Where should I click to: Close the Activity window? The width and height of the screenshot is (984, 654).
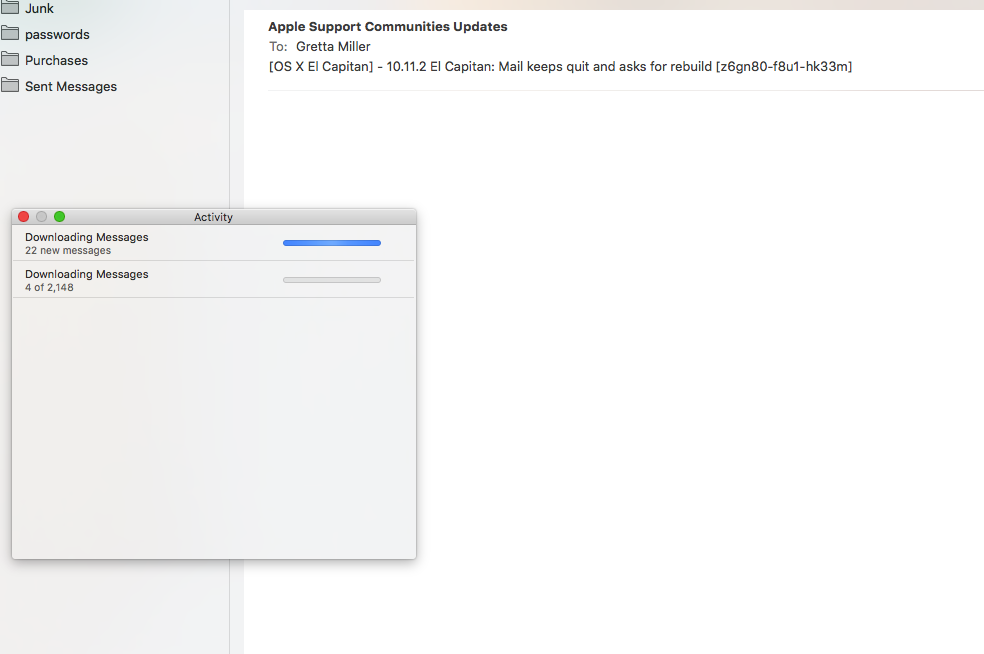pyautogui.click(x=24, y=217)
